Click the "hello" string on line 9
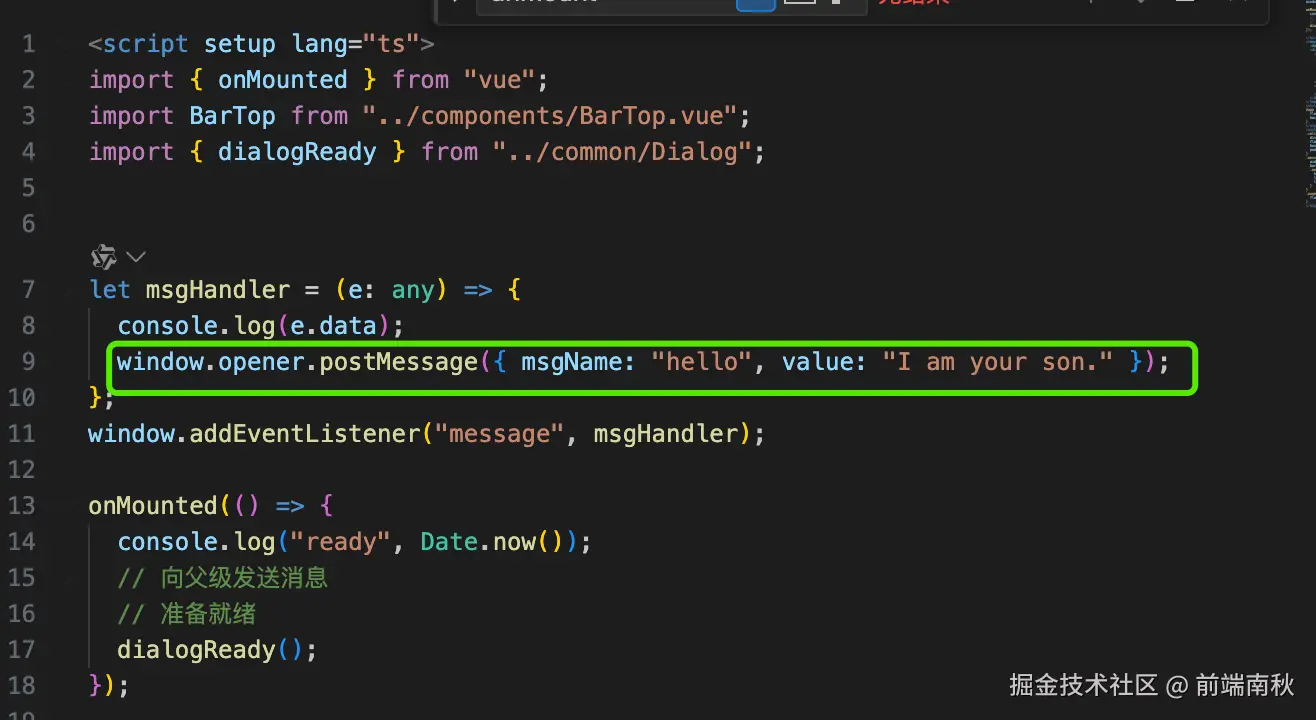The image size is (1316, 720). 701,362
